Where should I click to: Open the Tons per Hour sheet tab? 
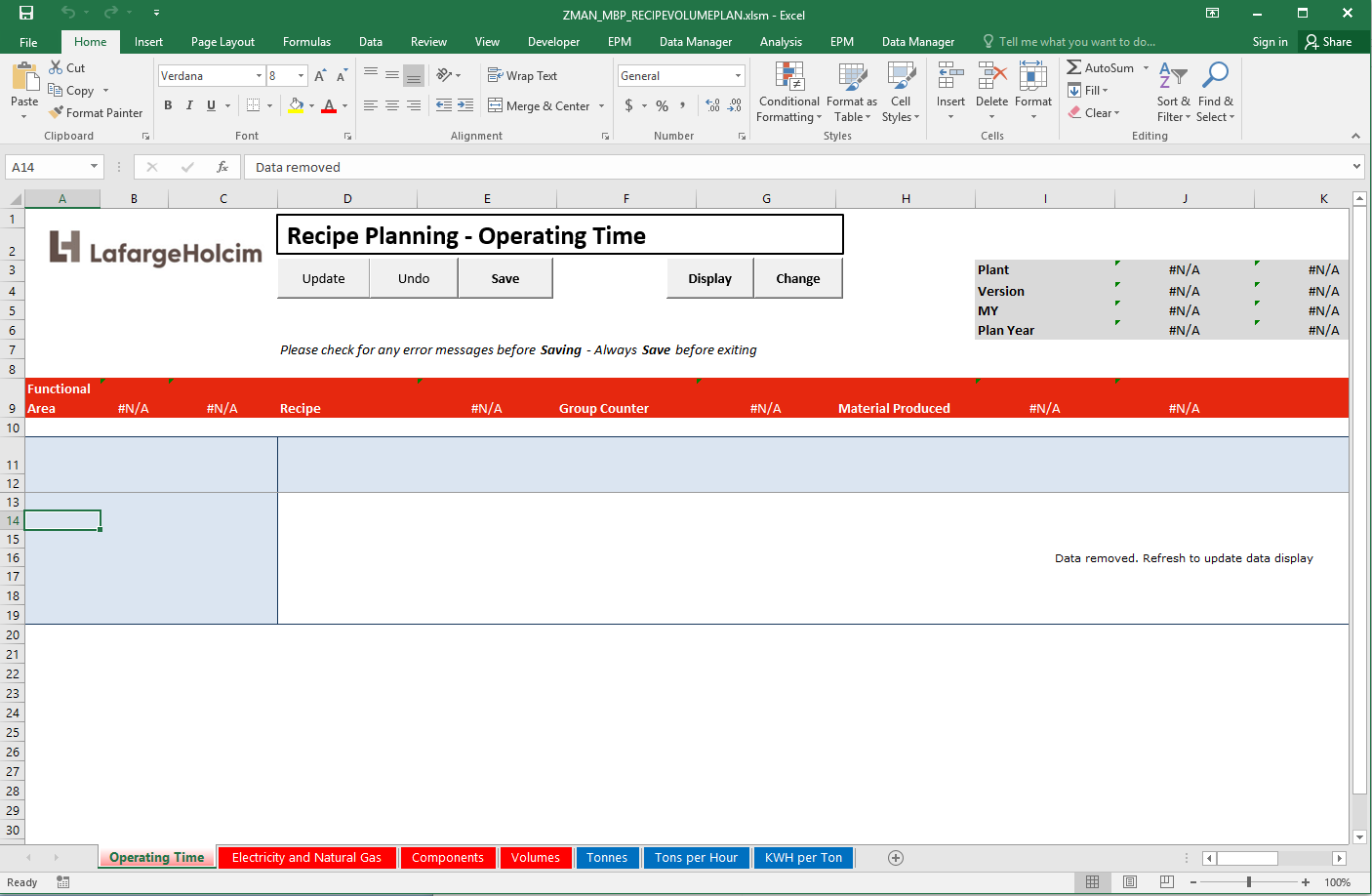(x=696, y=858)
